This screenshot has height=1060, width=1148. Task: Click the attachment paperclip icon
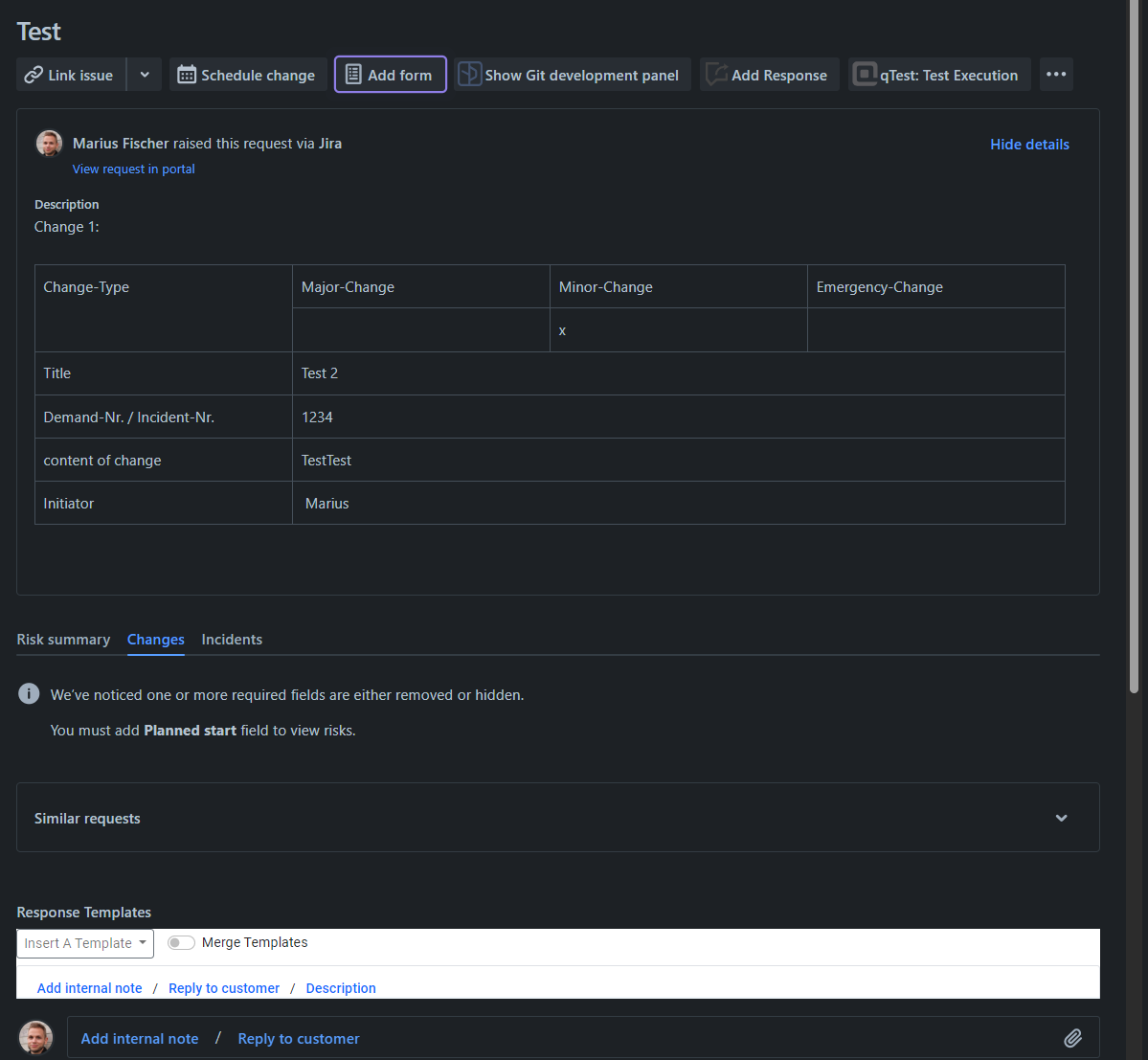click(1072, 1038)
